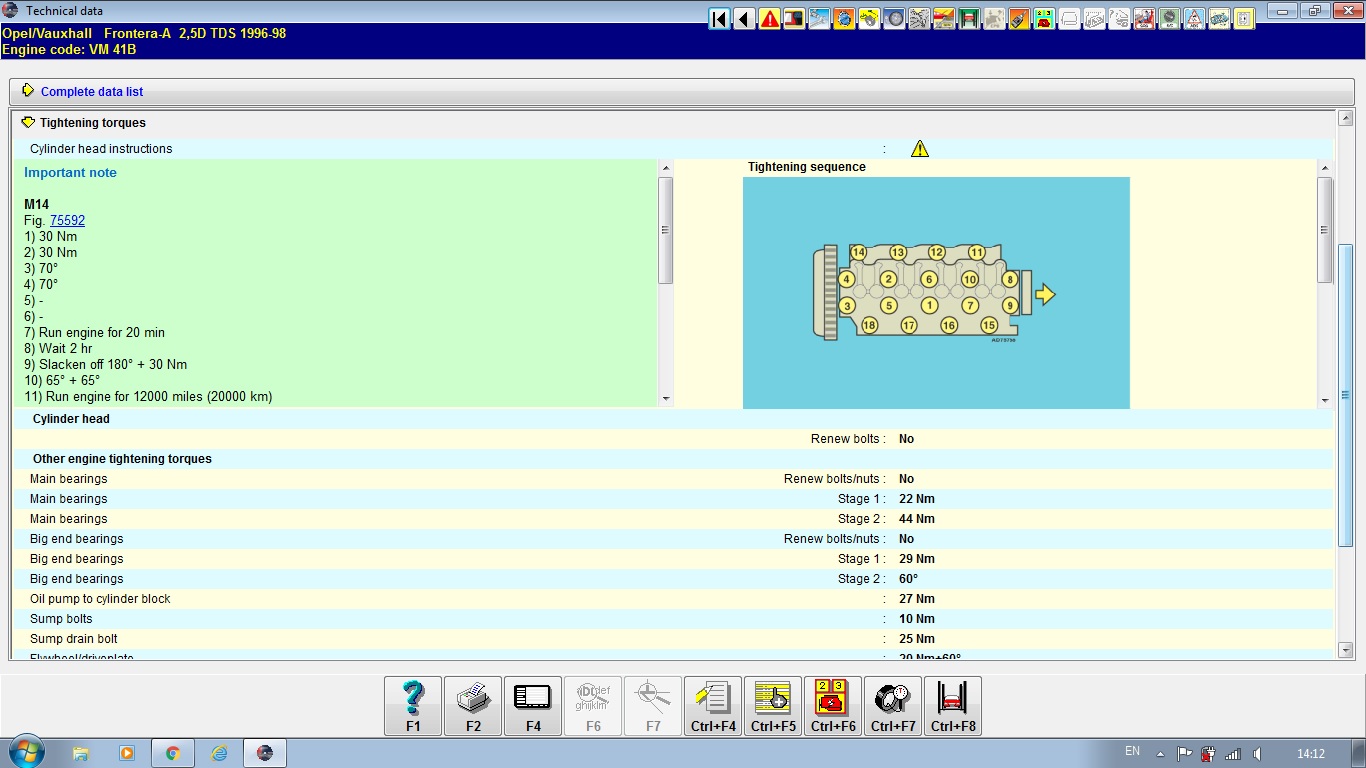Viewport: 1366px width, 768px height.
Task: Open the Ctrl+F8 vehicle lift button
Action: (x=953, y=706)
